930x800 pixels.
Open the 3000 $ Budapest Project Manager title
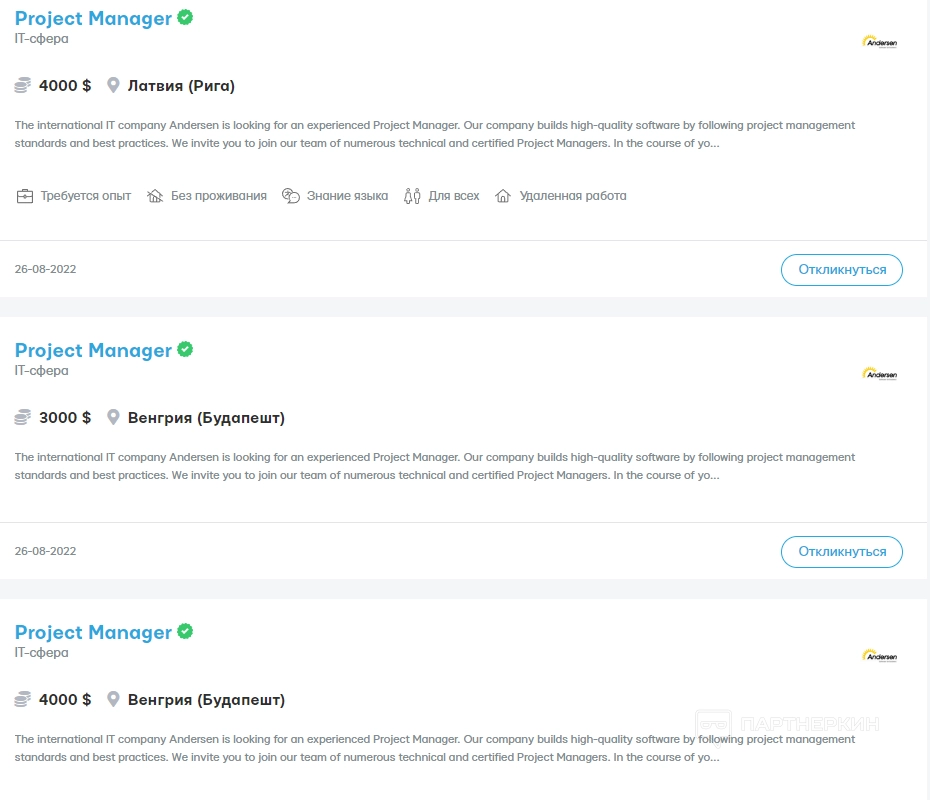tap(93, 351)
